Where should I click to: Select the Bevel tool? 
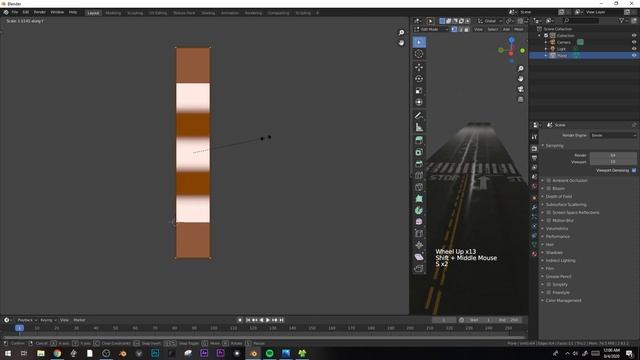[419, 164]
